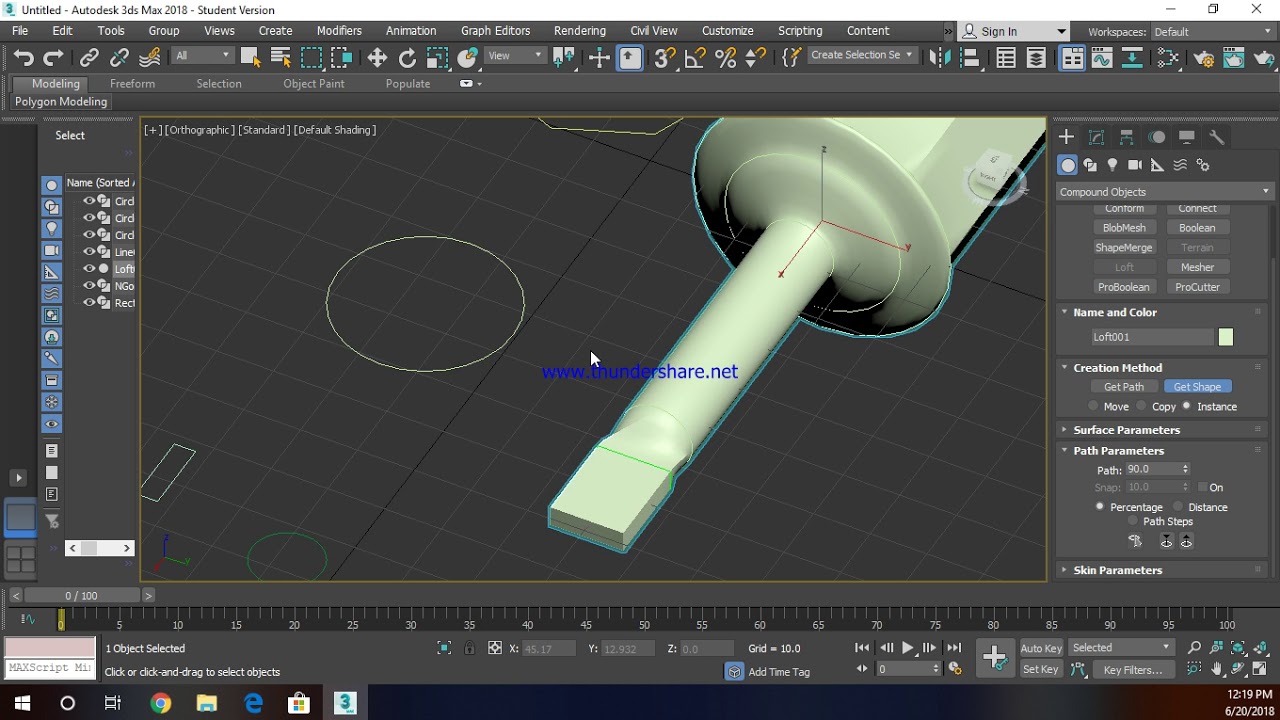1280x720 pixels.
Task: Click the ProBoolean button
Action: [1124, 287]
